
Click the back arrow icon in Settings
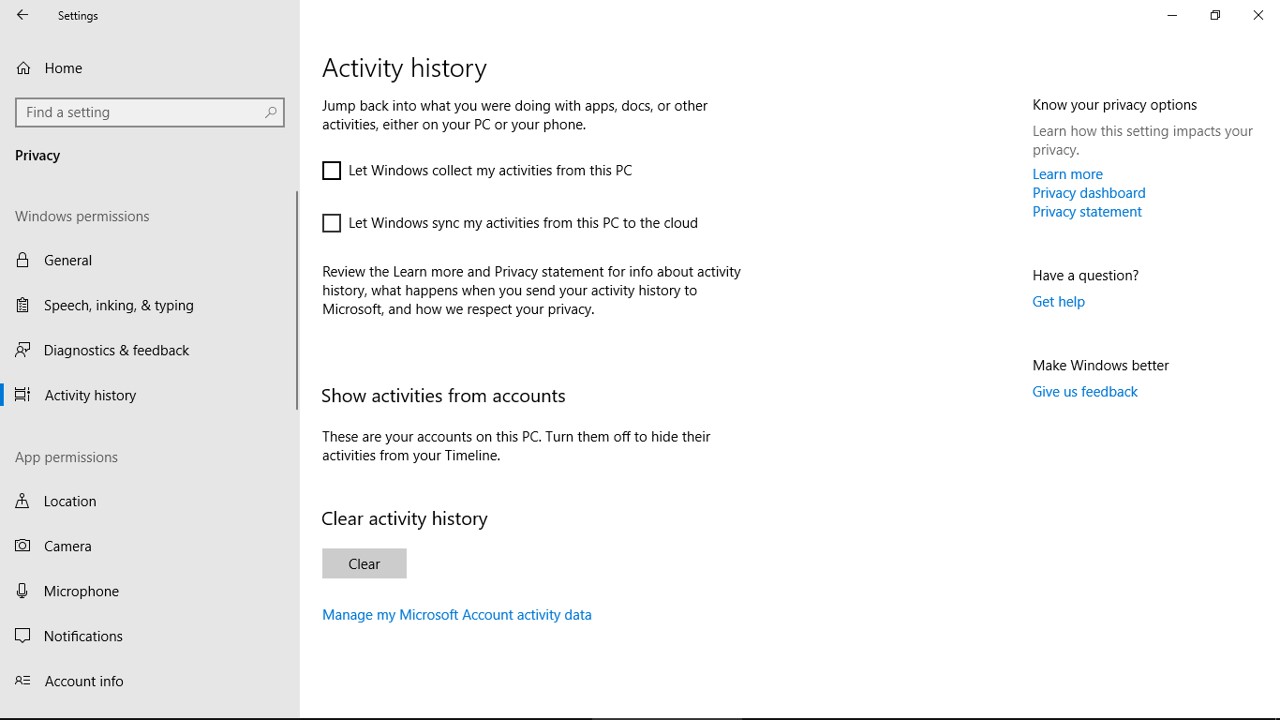point(22,16)
